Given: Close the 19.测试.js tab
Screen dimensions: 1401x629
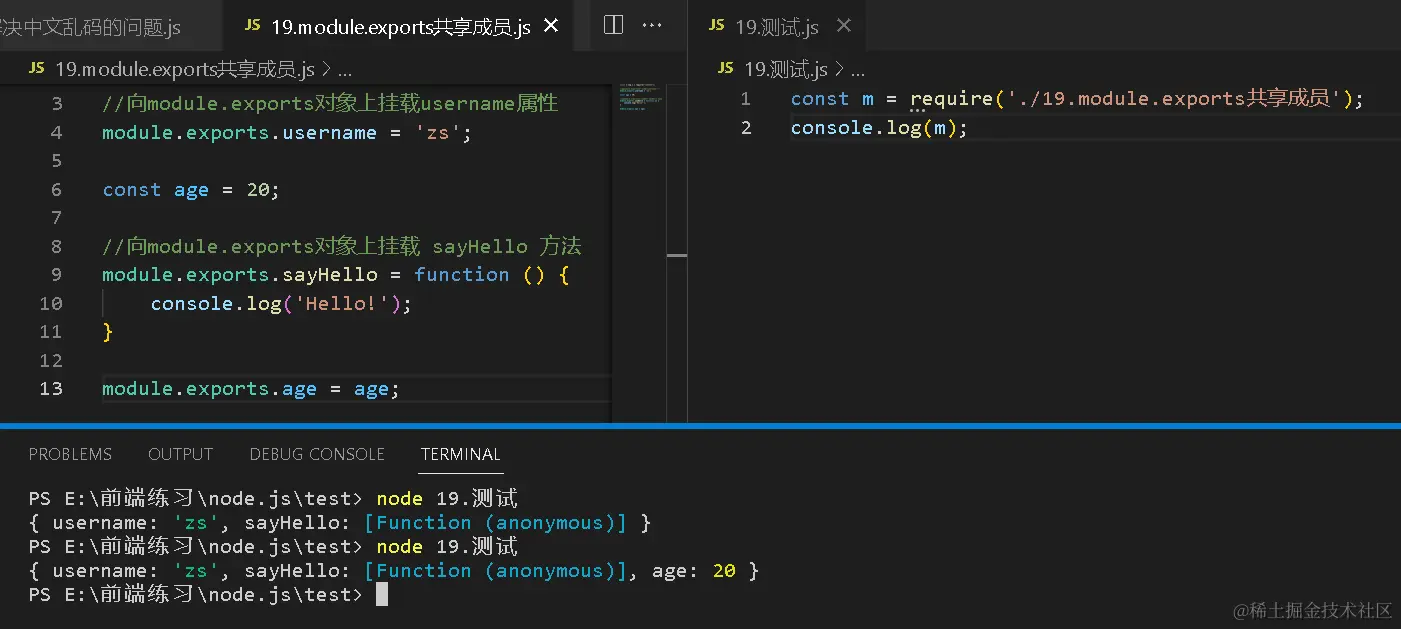Looking at the screenshot, I should click(844, 26).
